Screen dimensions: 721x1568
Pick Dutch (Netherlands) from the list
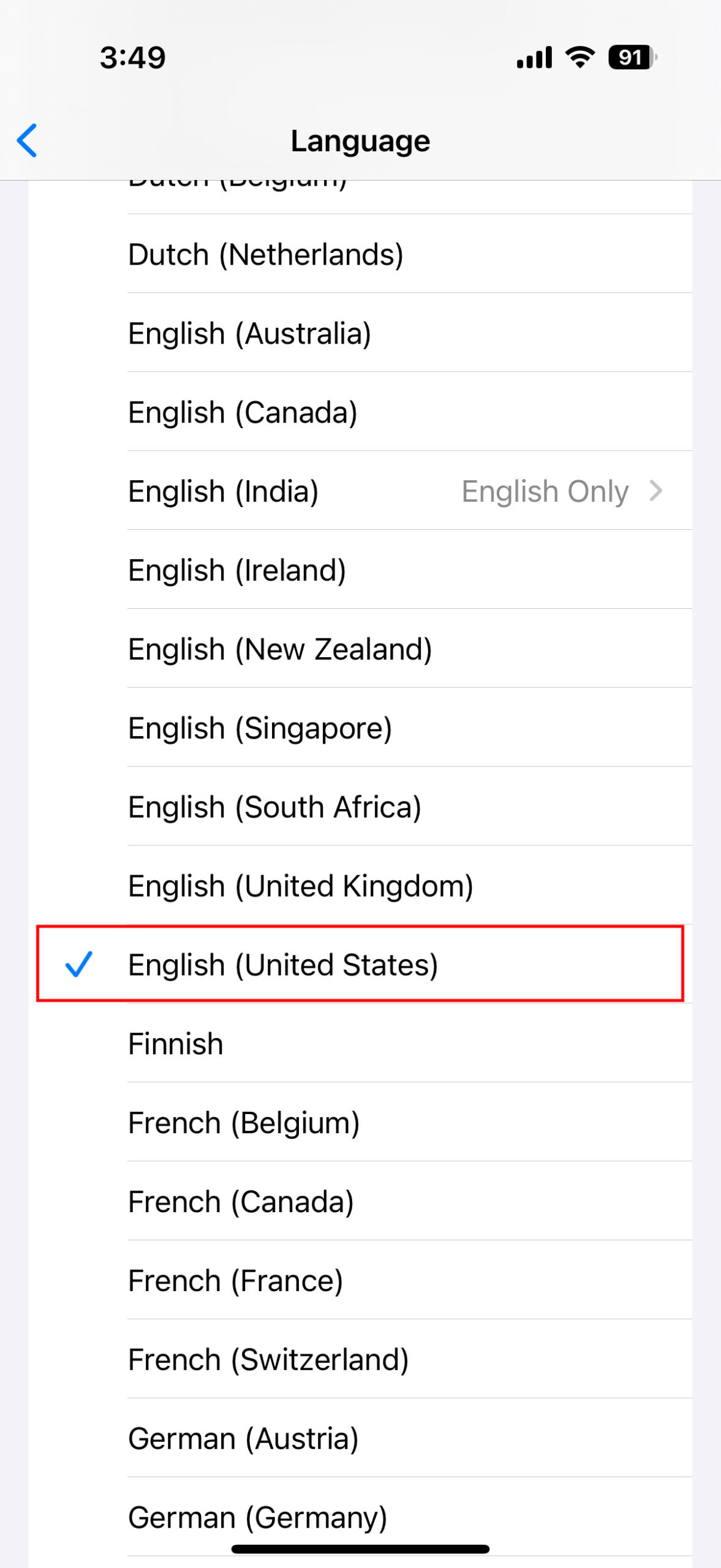(x=265, y=255)
